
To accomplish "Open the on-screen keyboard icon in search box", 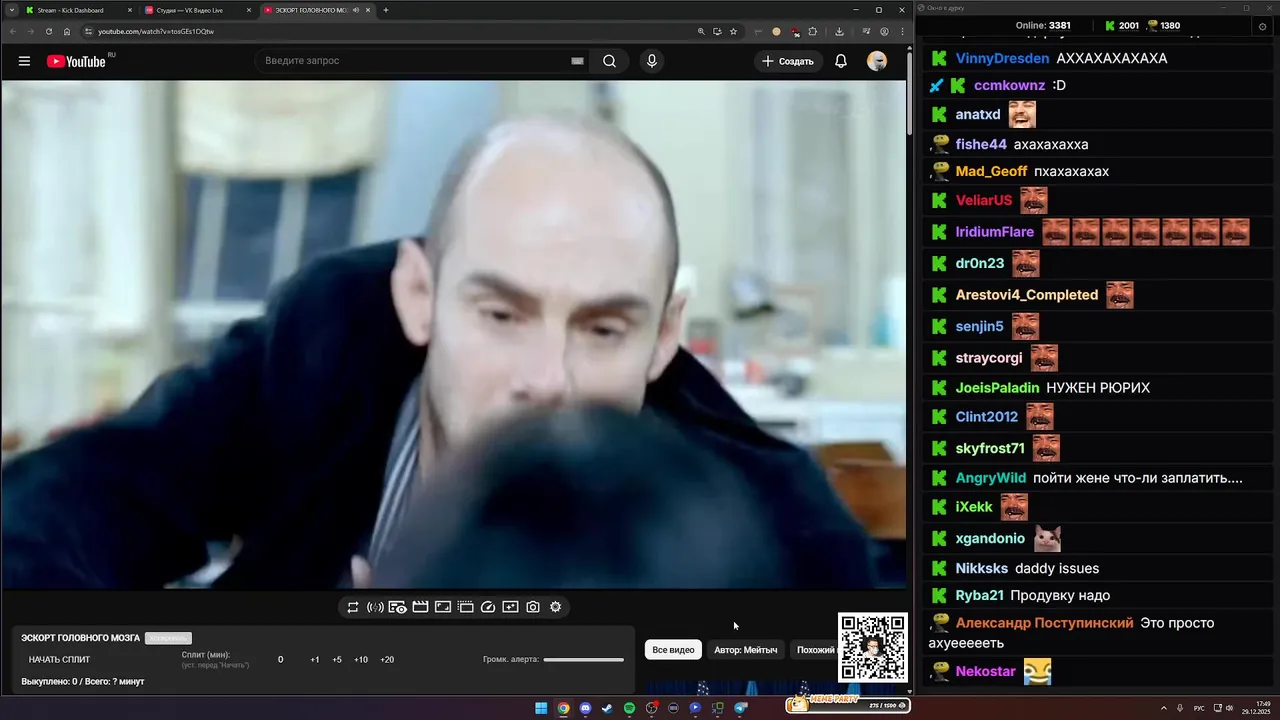I will (x=577, y=61).
